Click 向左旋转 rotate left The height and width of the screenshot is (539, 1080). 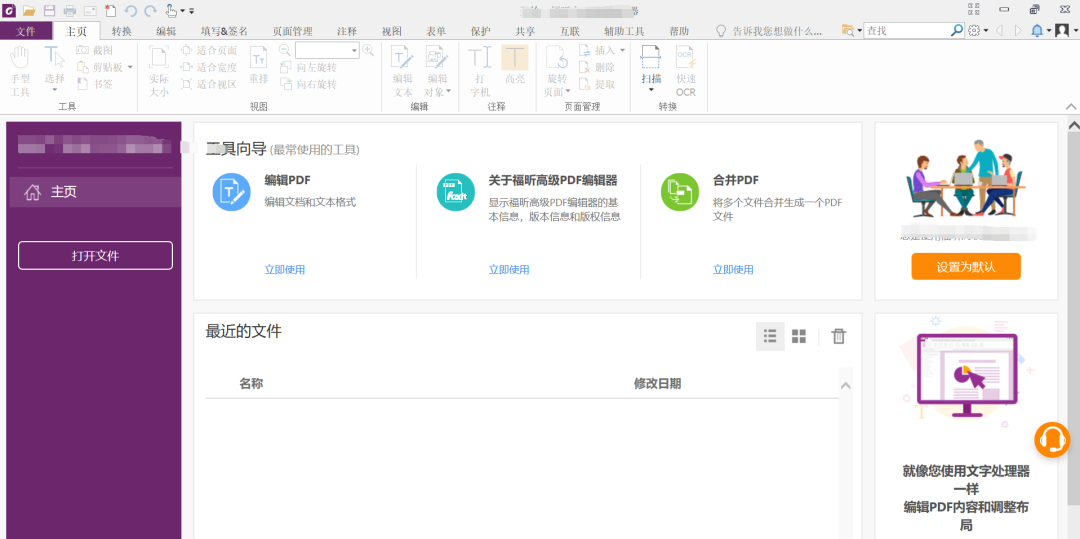pyautogui.click(x=309, y=67)
